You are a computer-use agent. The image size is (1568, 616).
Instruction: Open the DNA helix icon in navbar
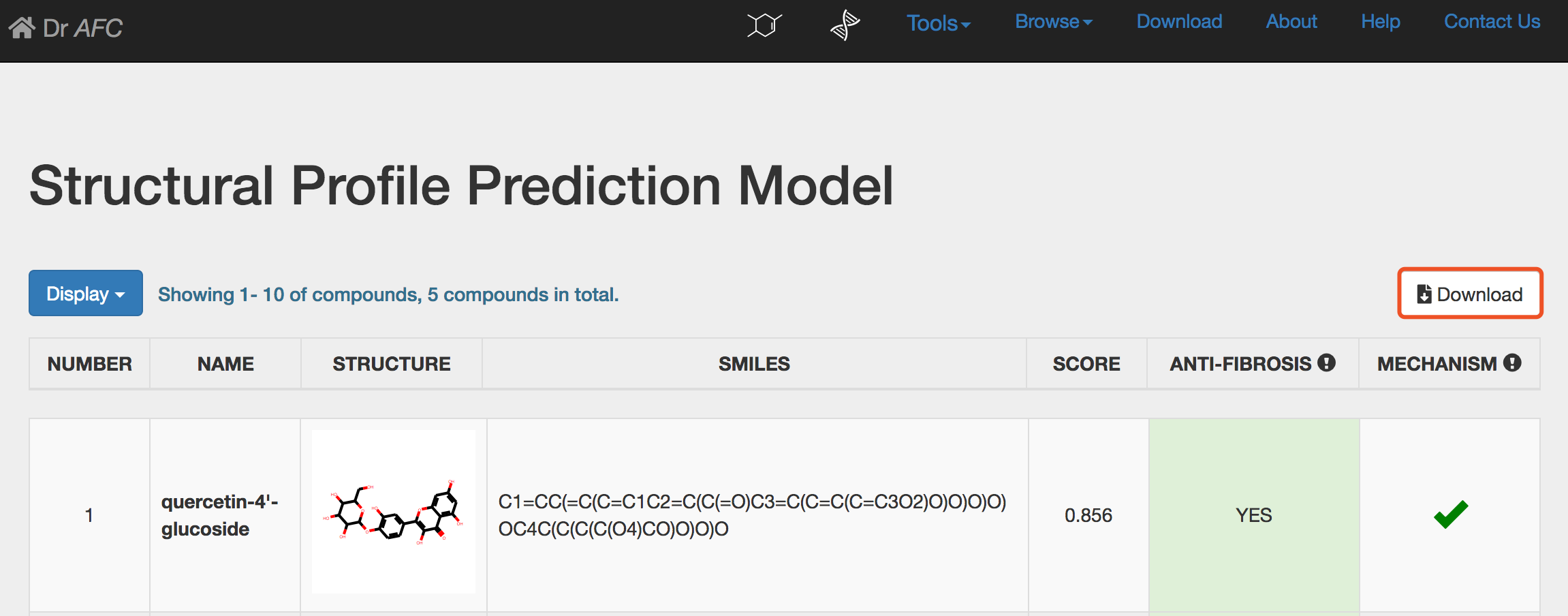(845, 25)
